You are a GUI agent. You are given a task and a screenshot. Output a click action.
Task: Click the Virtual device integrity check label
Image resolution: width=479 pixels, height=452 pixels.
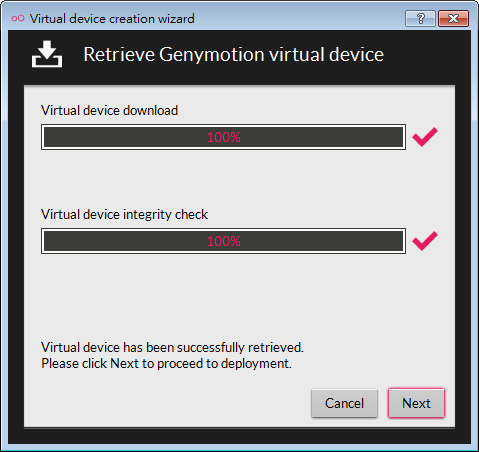pos(124,214)
